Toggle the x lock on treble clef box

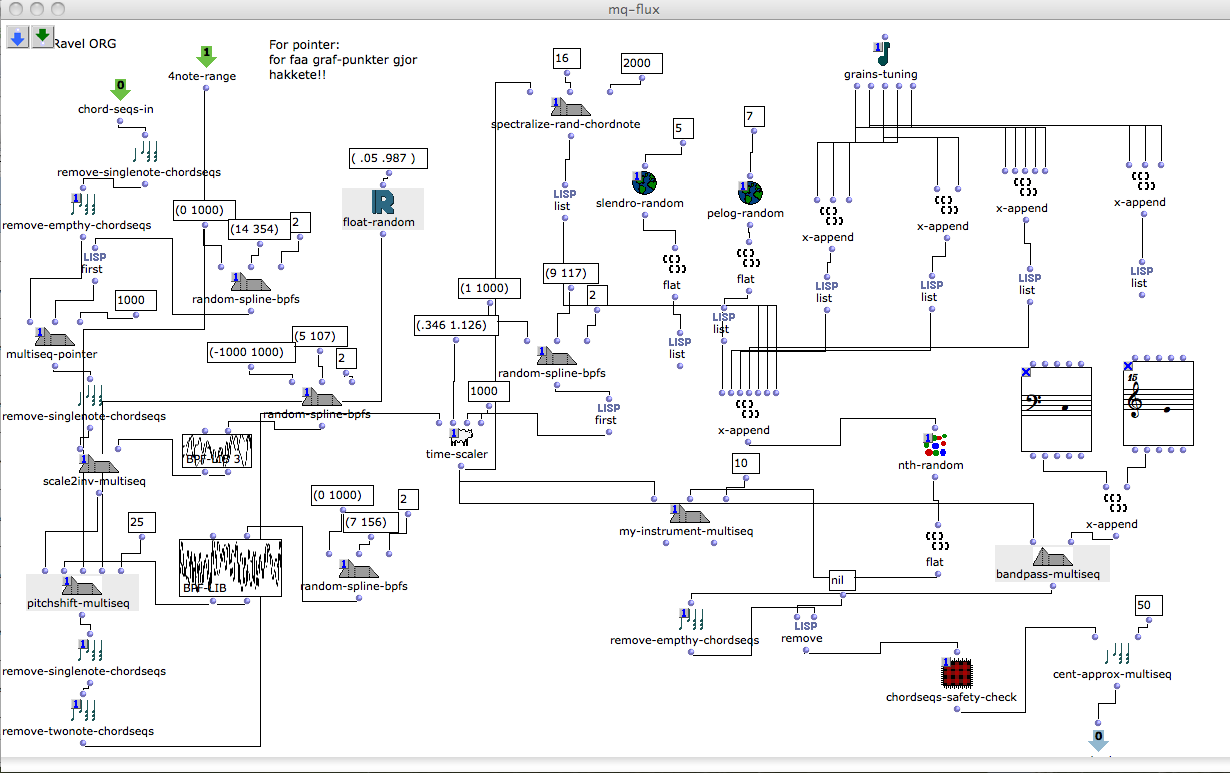click(1129, 367)
